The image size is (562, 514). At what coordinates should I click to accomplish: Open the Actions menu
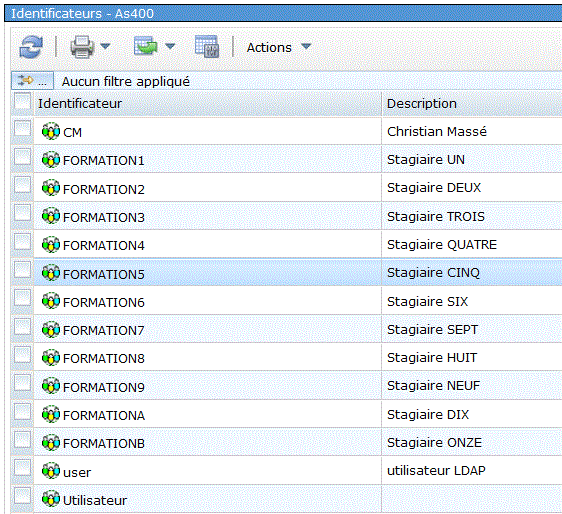[269, 47]
